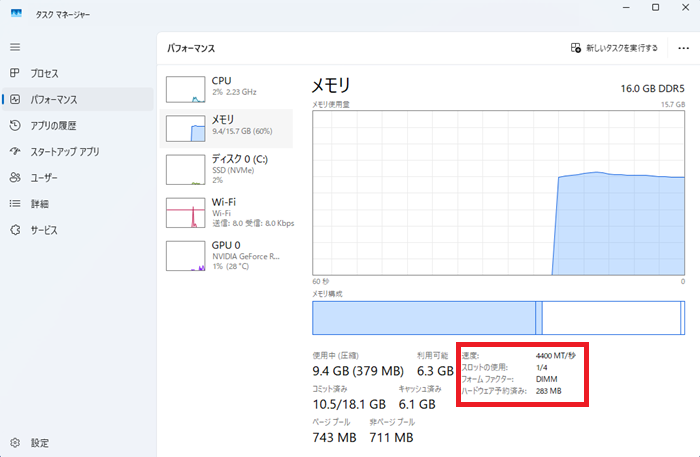Click キャッシュ済み value 6.1 GB
700x457 pixels.
pyautogui.click(x=417, y=404)
